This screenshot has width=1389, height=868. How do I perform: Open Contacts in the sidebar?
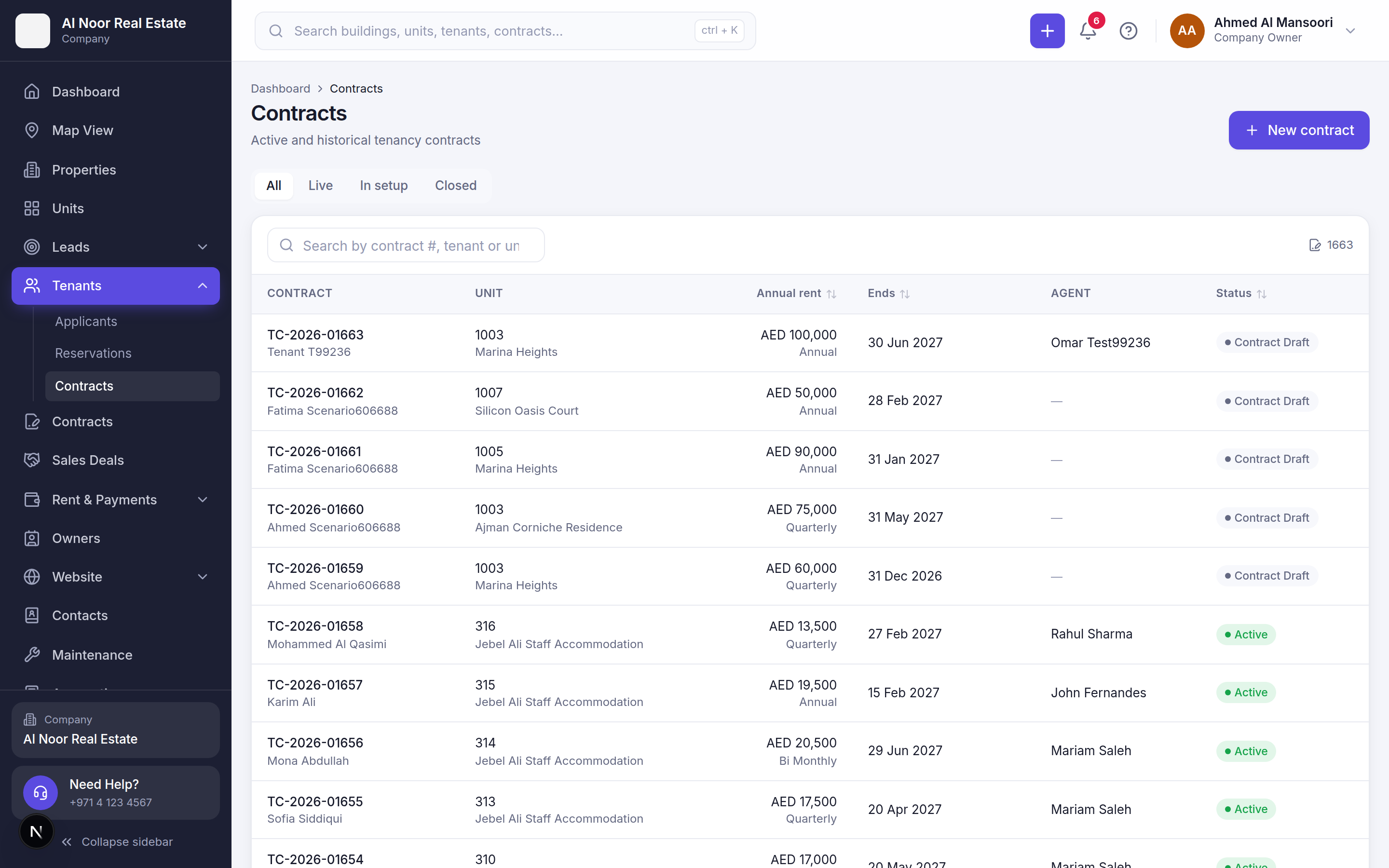point(115,615)
